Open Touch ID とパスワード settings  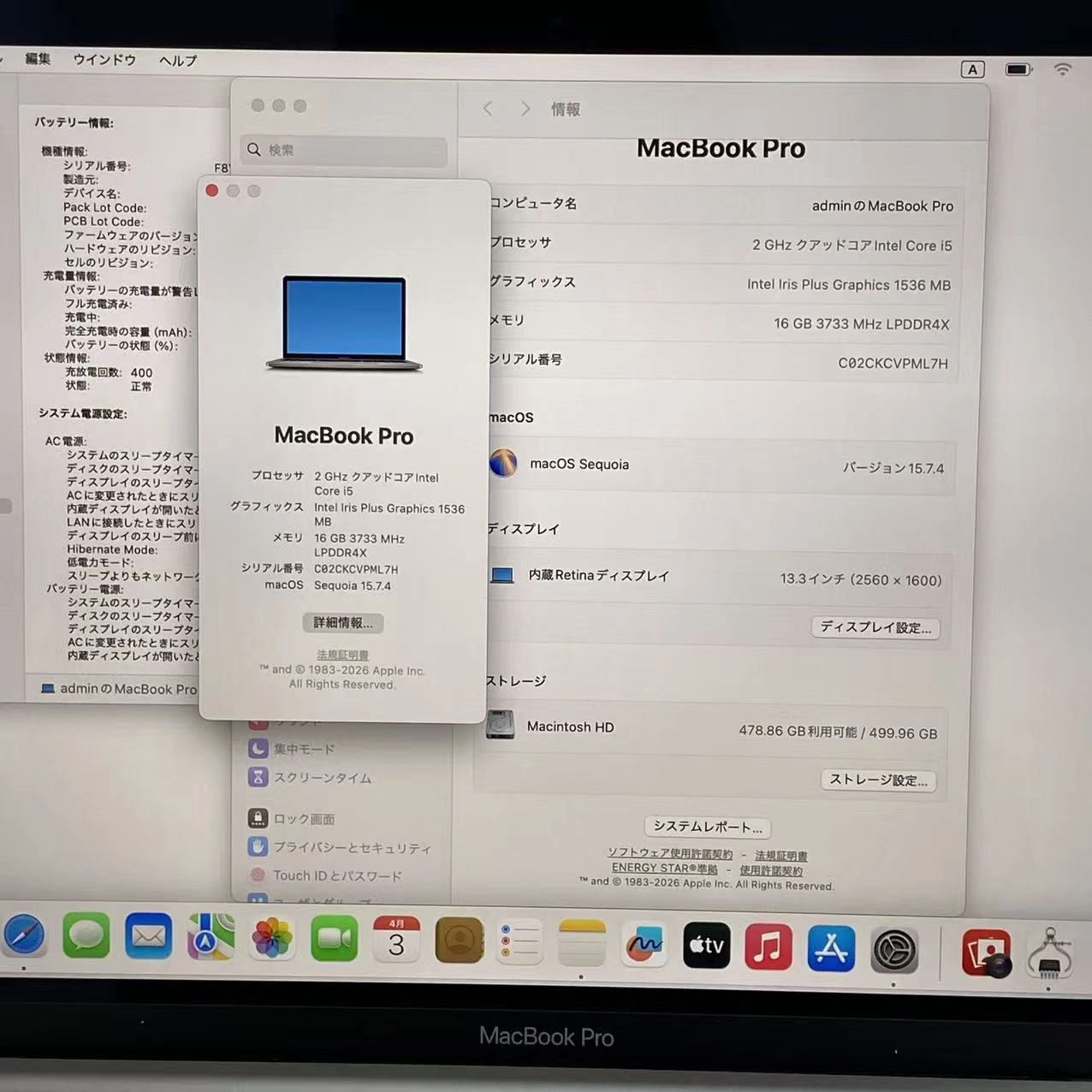coord(337,875)
